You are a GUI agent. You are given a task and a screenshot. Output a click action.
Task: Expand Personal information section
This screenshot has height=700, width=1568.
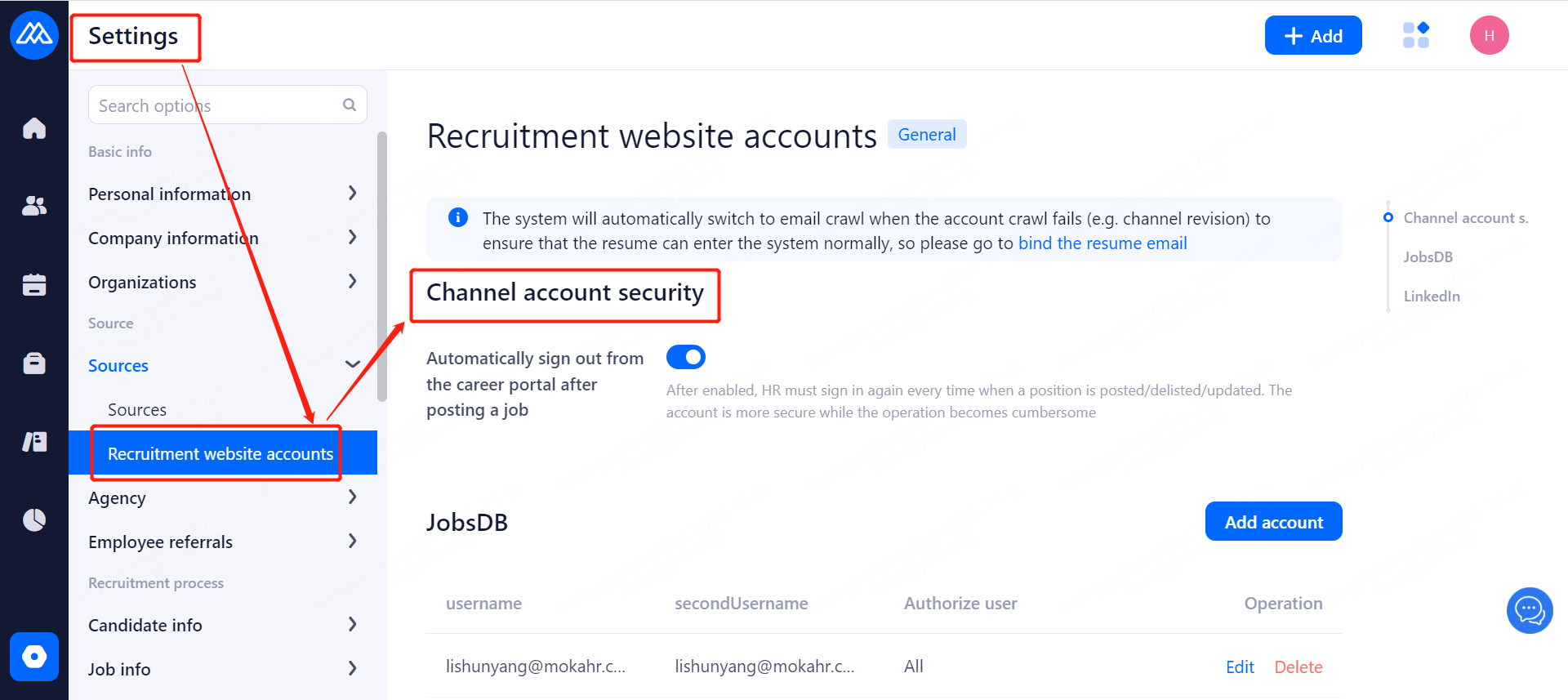tap(352, 194)
